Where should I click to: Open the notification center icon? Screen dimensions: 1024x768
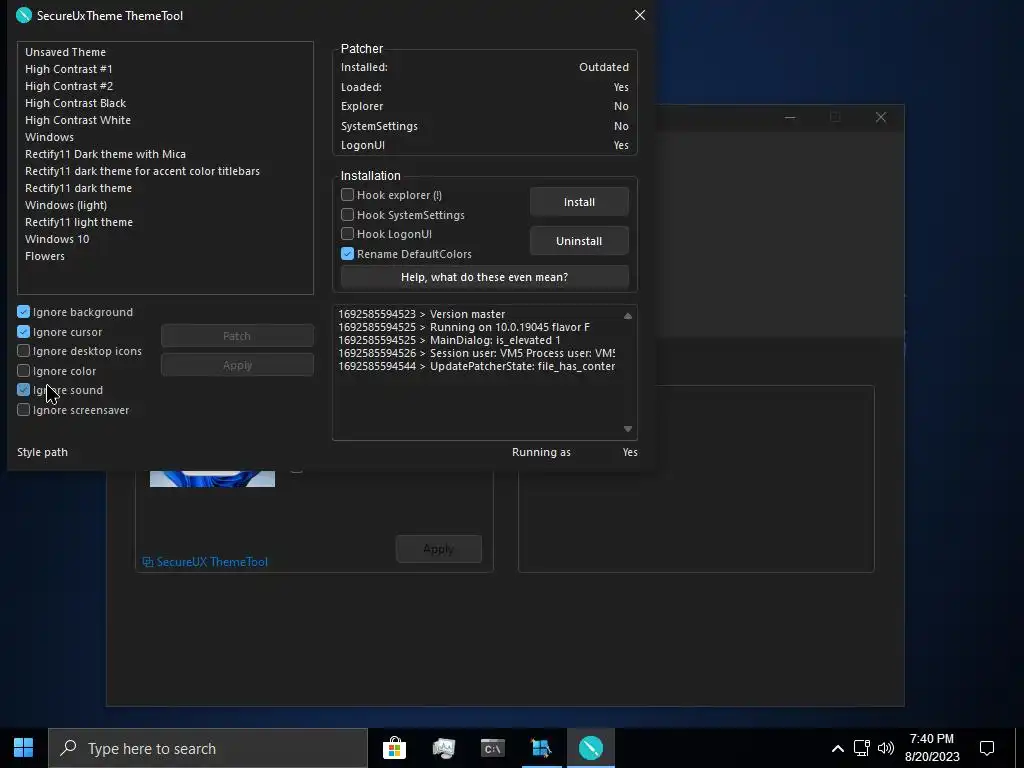coord(987,748)
